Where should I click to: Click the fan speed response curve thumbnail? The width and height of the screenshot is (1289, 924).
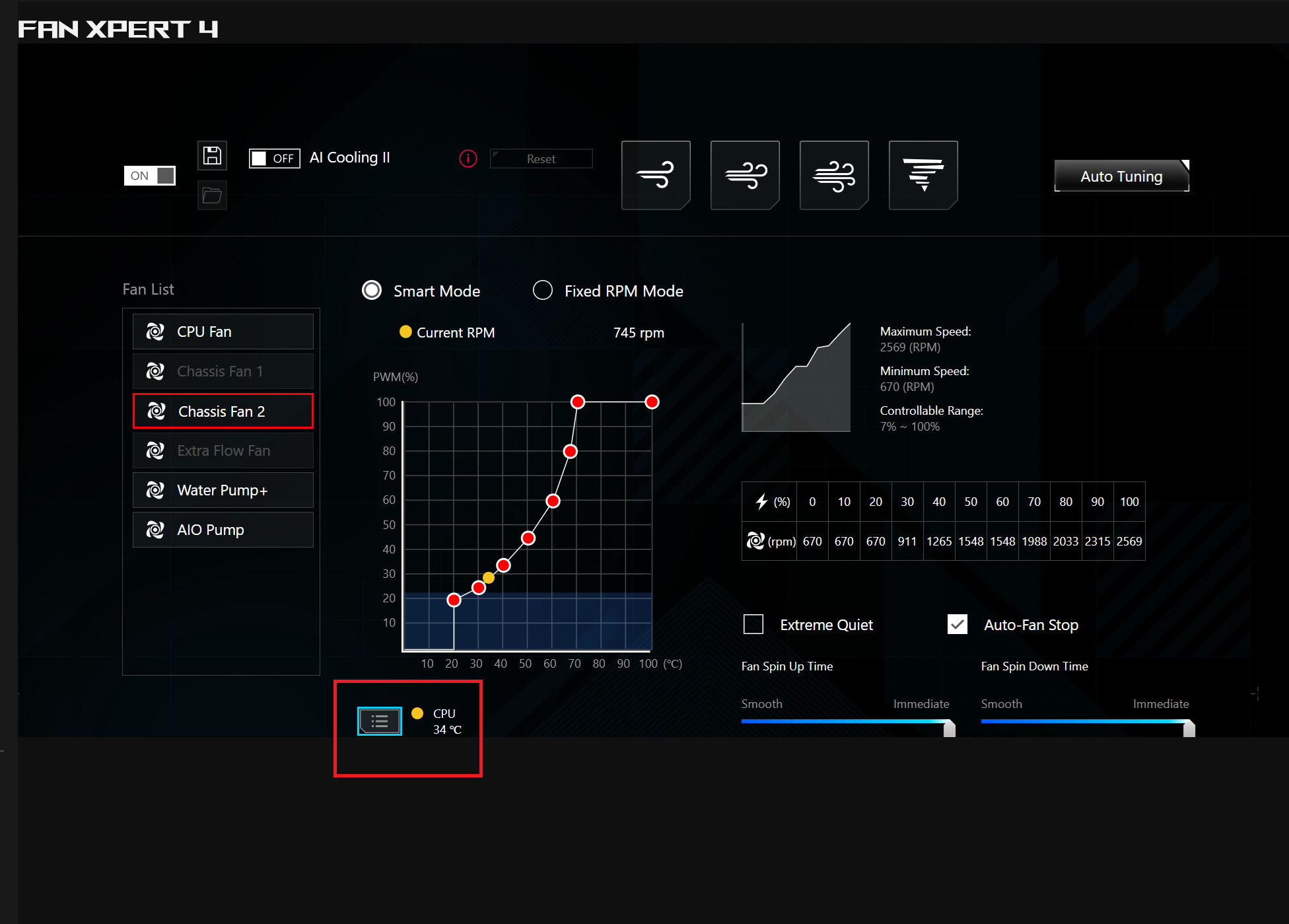click(796, 377)
